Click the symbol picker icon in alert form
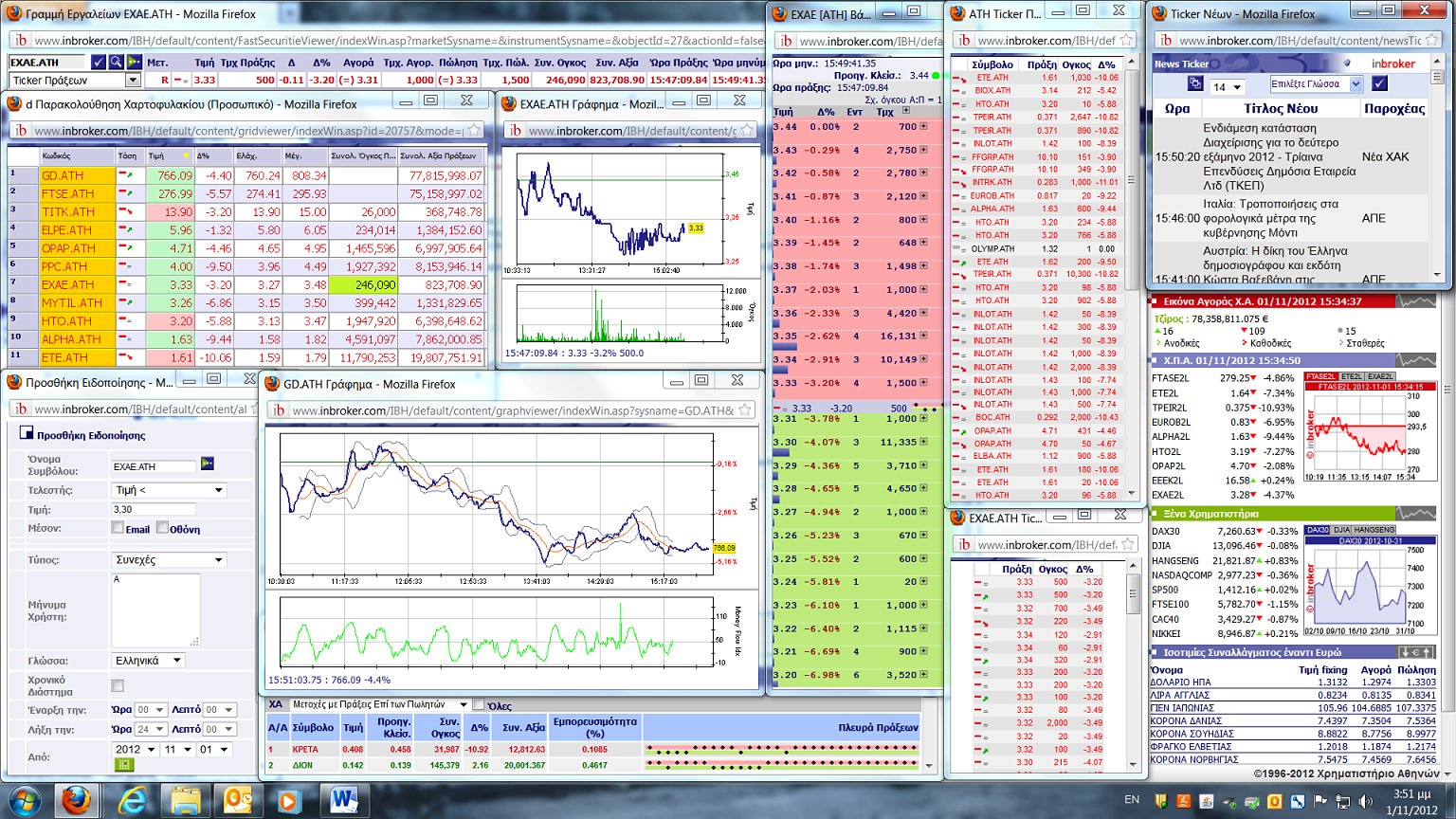The width and height of the screenshot is (1456, 819). point(208,464)
